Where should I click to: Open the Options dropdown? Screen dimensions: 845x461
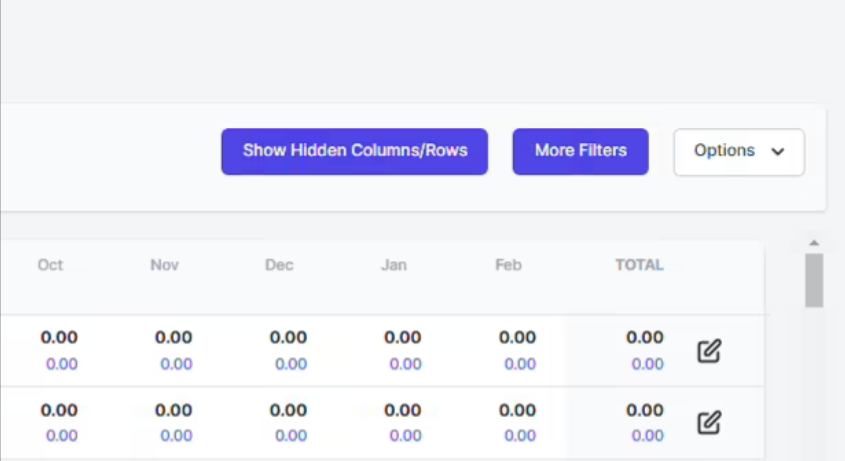739,152
